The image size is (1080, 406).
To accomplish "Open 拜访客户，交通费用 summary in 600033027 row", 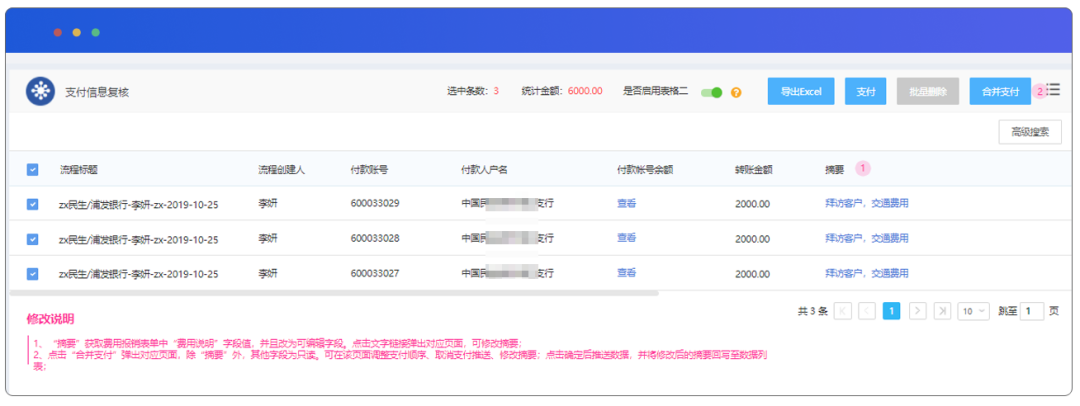I will (866, 273).
